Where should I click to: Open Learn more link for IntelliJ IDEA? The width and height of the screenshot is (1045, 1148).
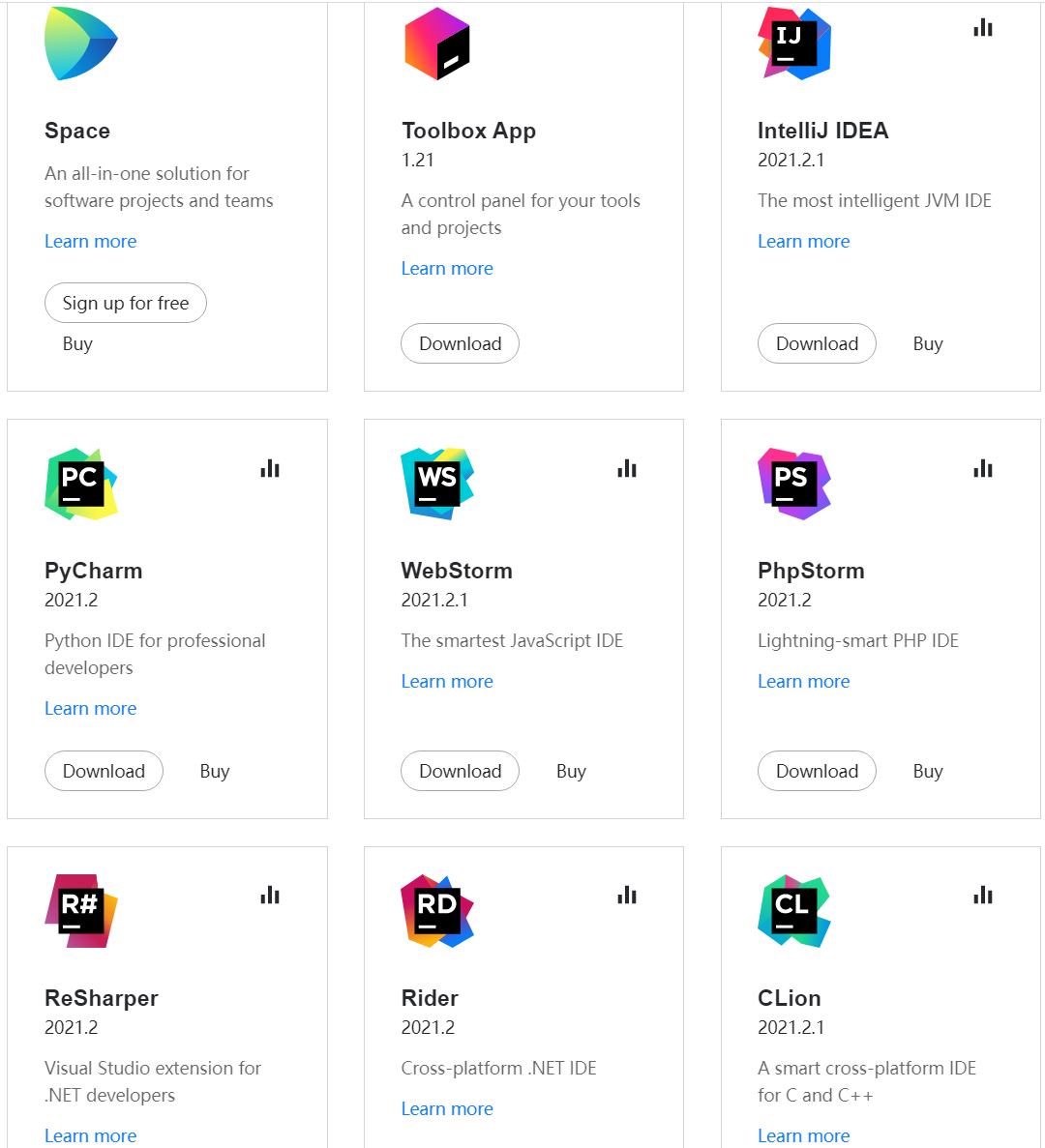(x=804, y=242)
